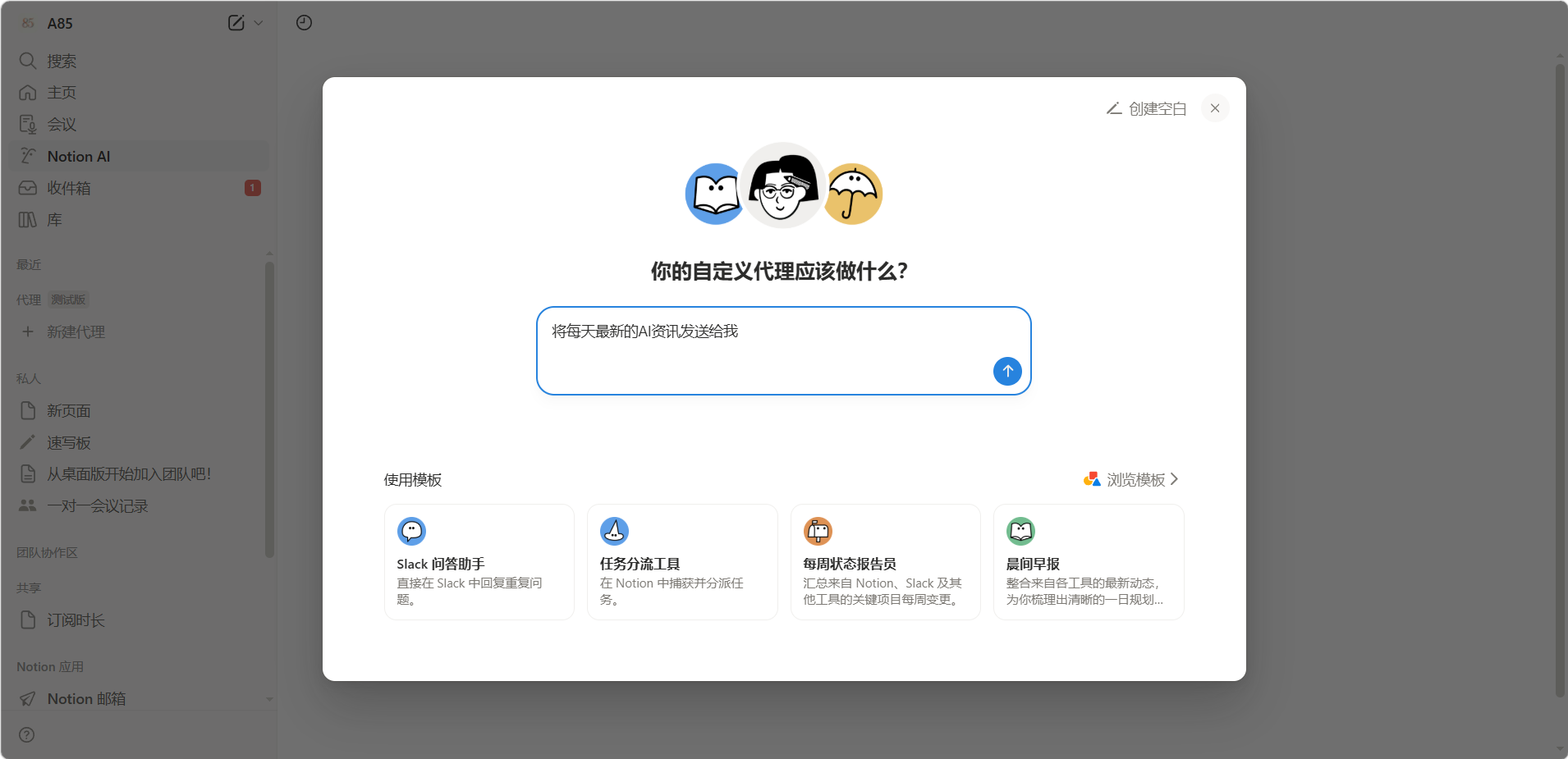Click the 代理 section header

(x=29, y=300)
